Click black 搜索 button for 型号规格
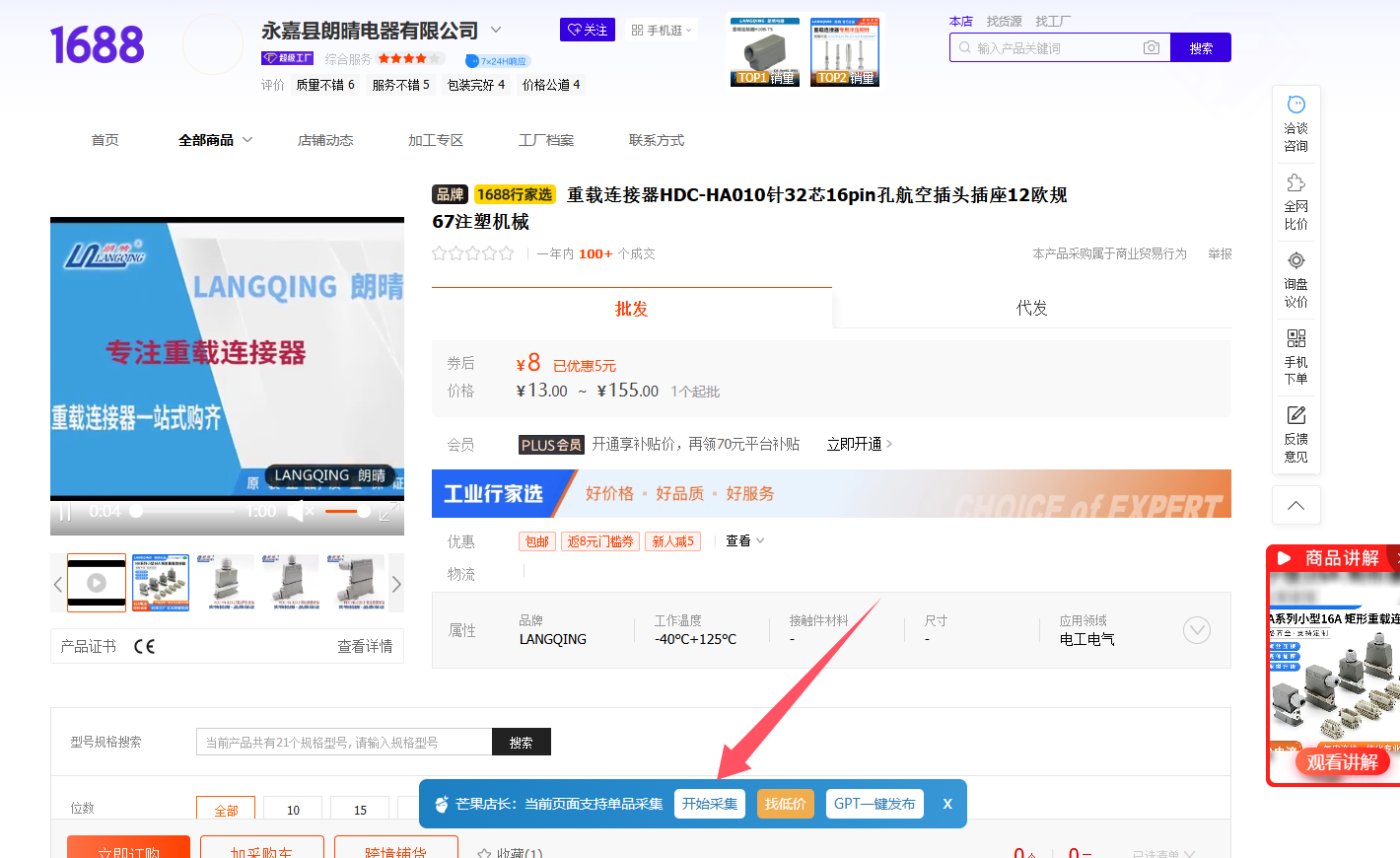1400x858 pixels. [x=521, y=742]
